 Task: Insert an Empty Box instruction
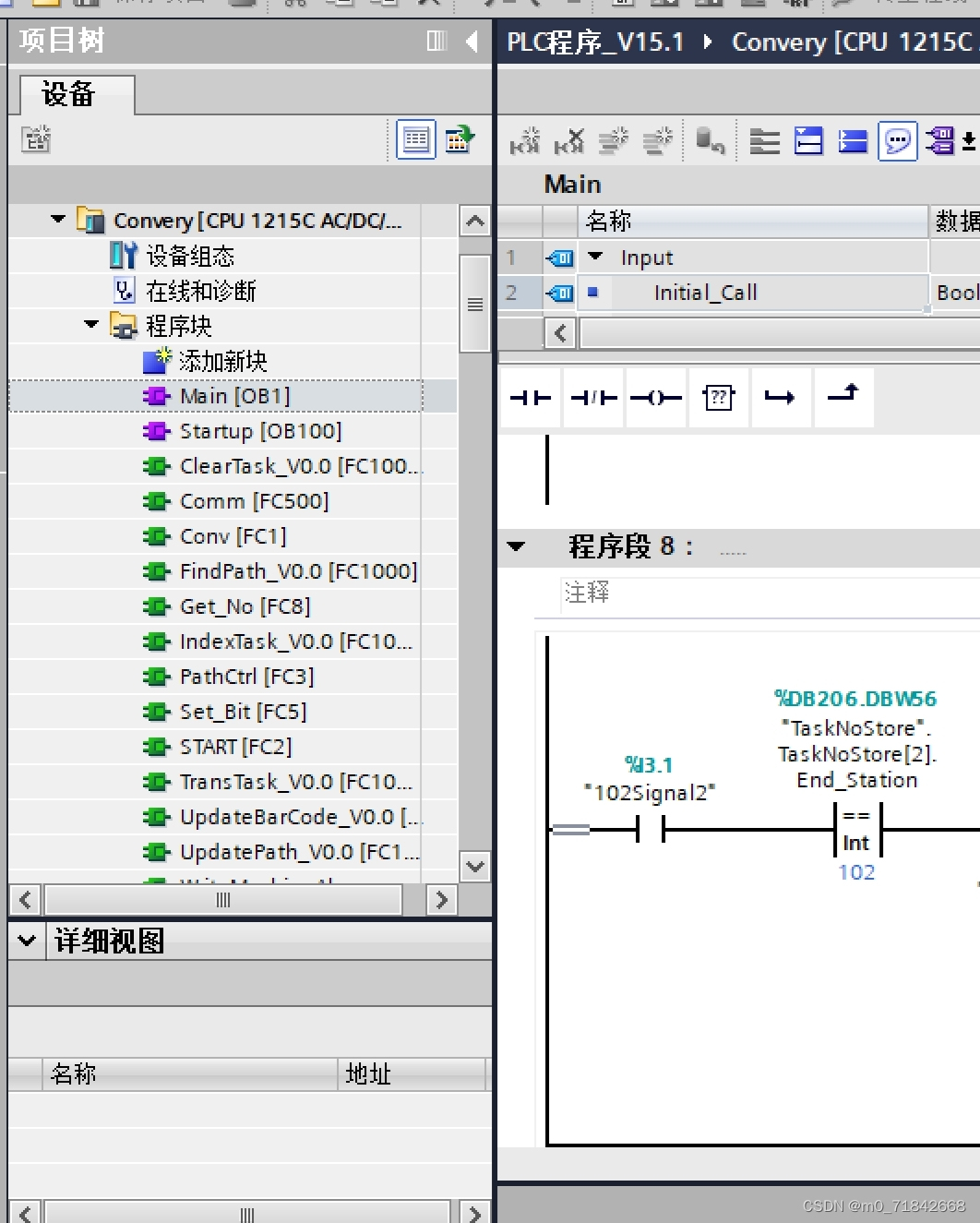(x=719, y=397)
